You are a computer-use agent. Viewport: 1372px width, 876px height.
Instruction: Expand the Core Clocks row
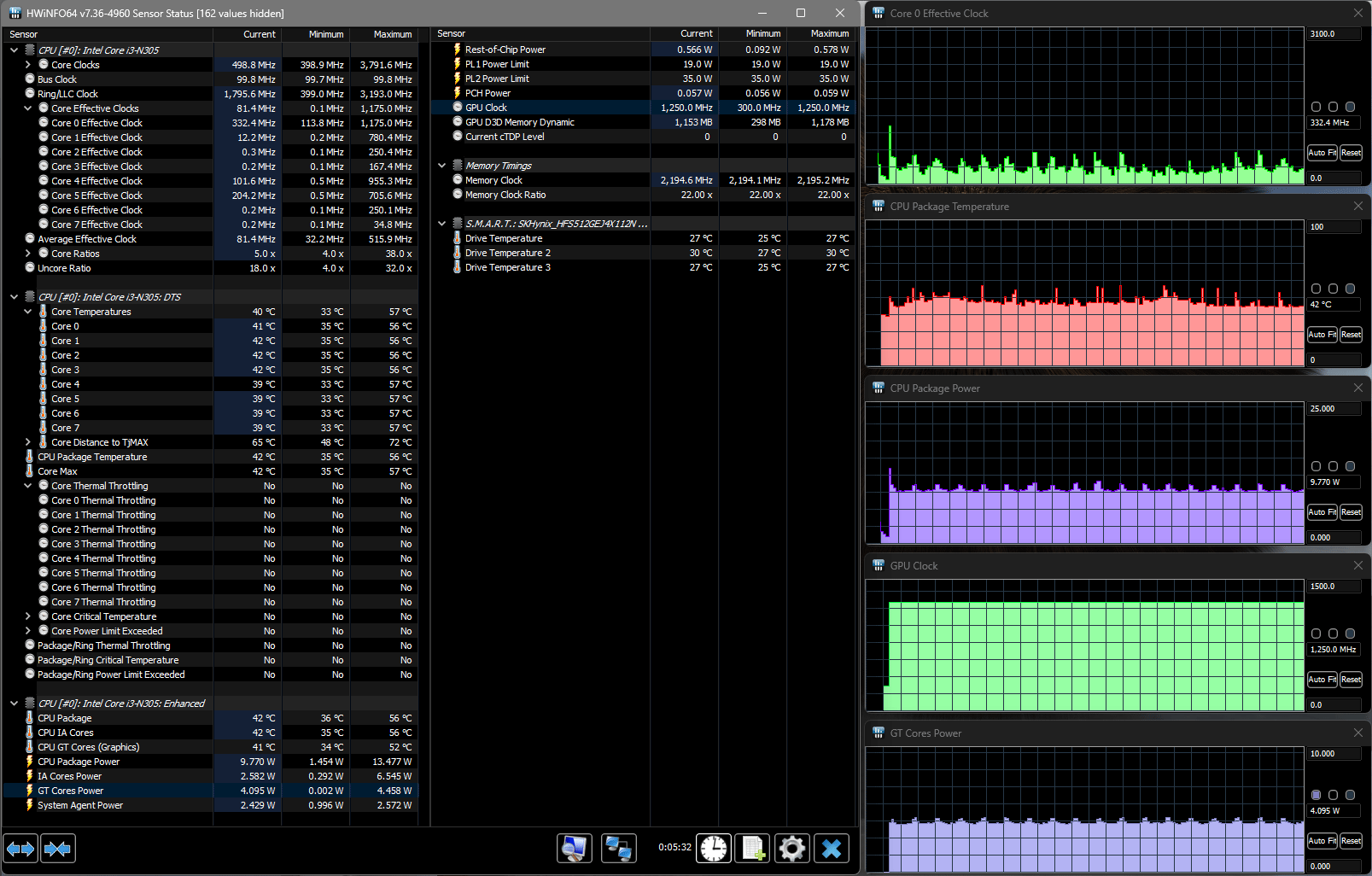click(28, 65)
